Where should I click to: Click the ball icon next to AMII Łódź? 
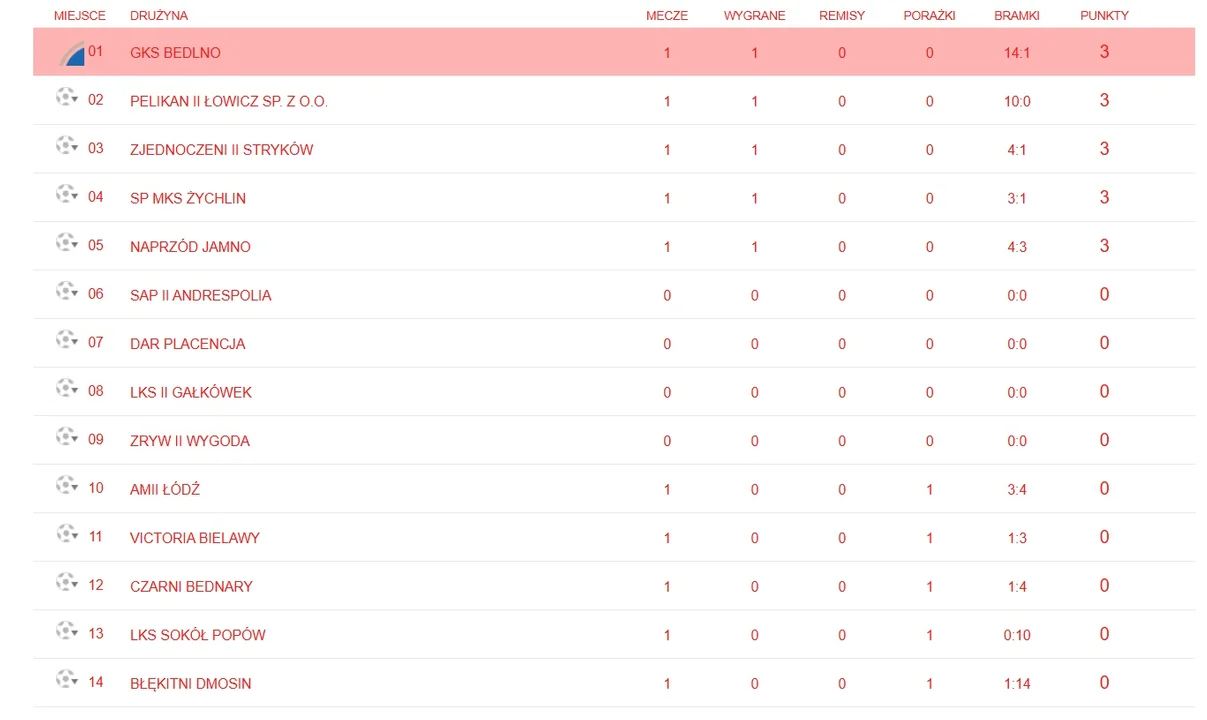pyautogui.click(x=66, y=486)
